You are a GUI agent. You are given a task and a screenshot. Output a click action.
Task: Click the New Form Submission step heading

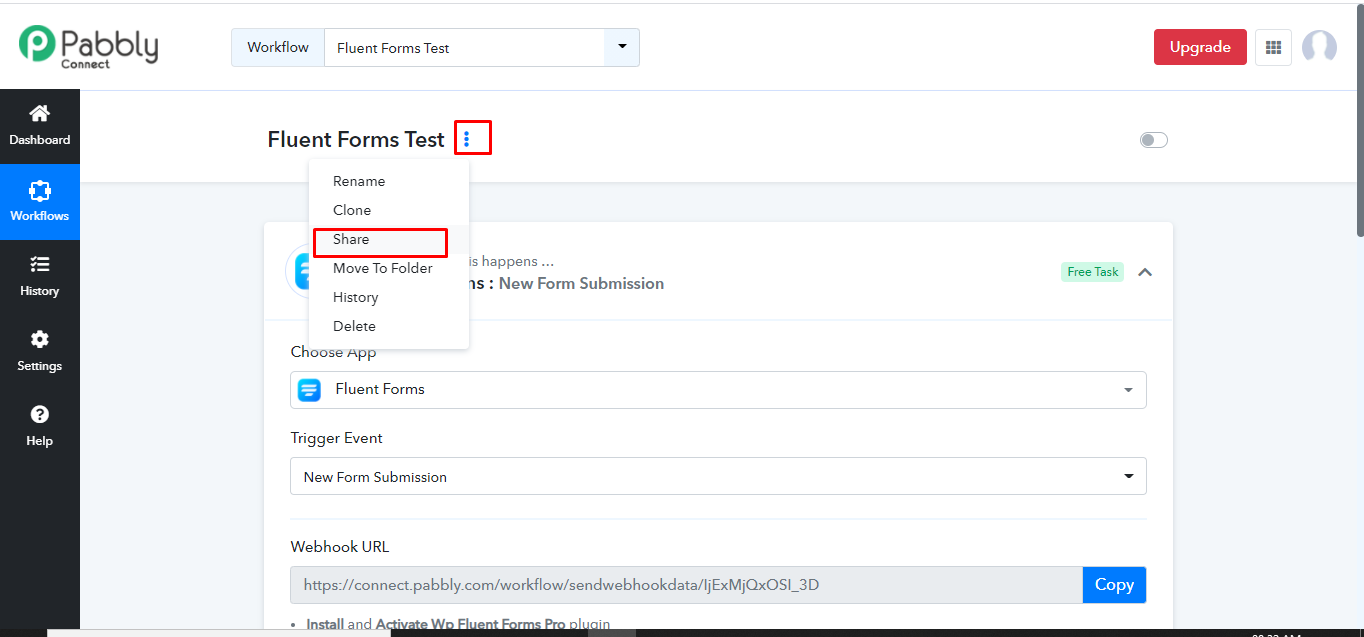click(581, 284)
